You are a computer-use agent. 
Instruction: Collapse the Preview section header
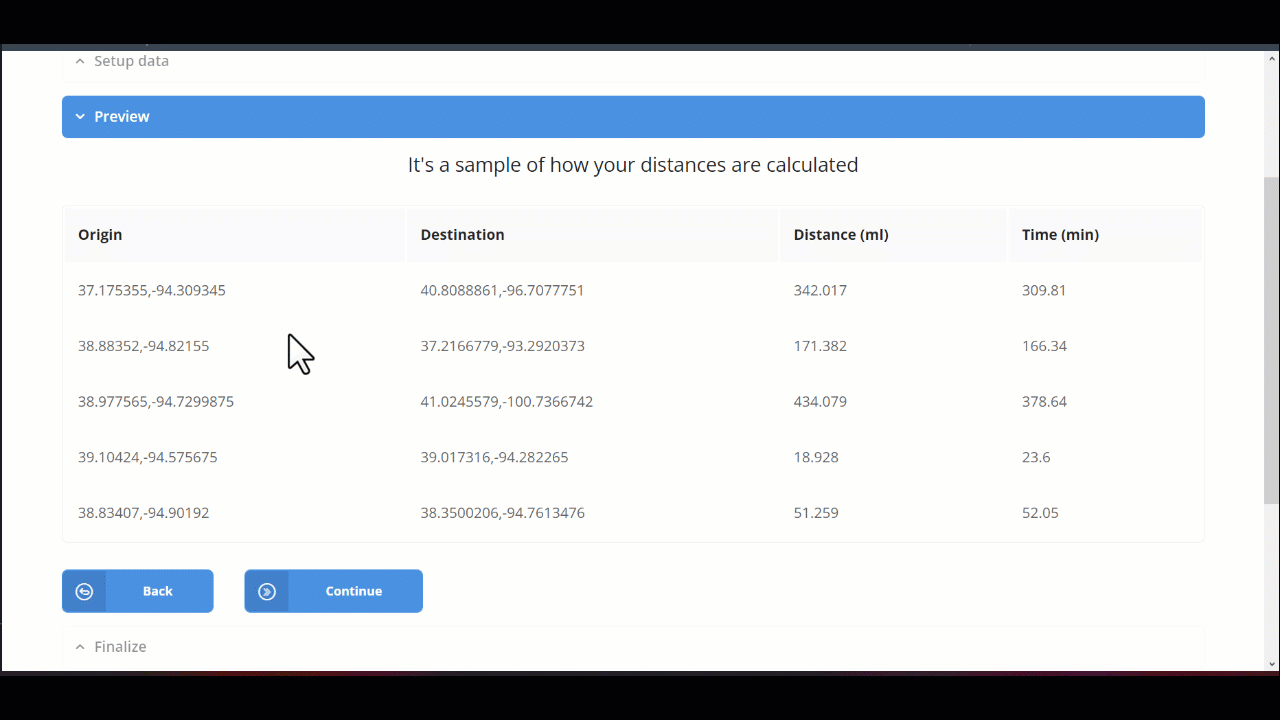coord(633,117)
